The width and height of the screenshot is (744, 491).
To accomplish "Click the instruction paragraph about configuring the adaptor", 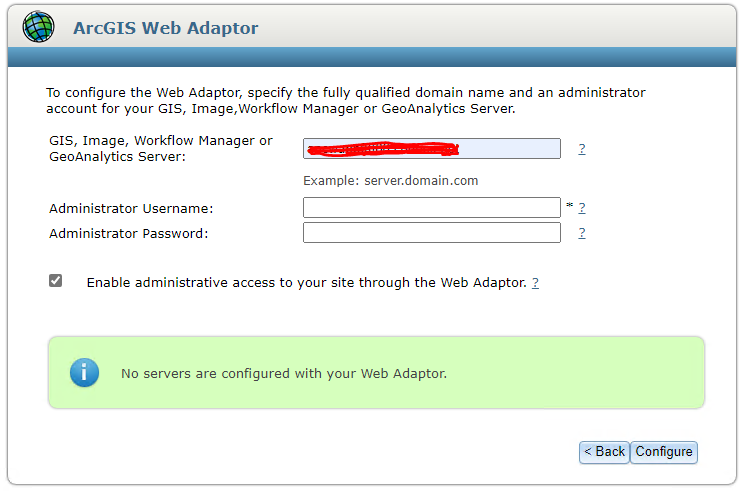I will click(x=345, y=100).
